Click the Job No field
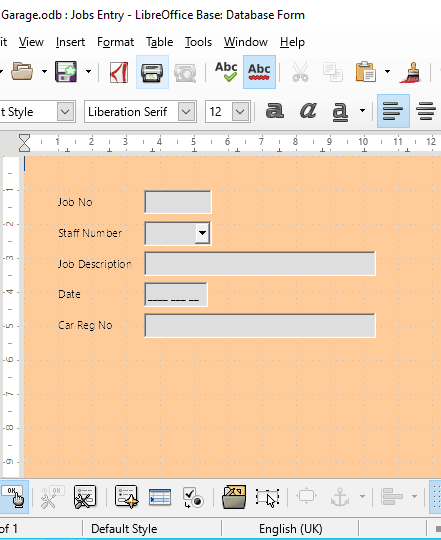Image resolution: width=441 pixels, height=540 pixels. [178, 202]
